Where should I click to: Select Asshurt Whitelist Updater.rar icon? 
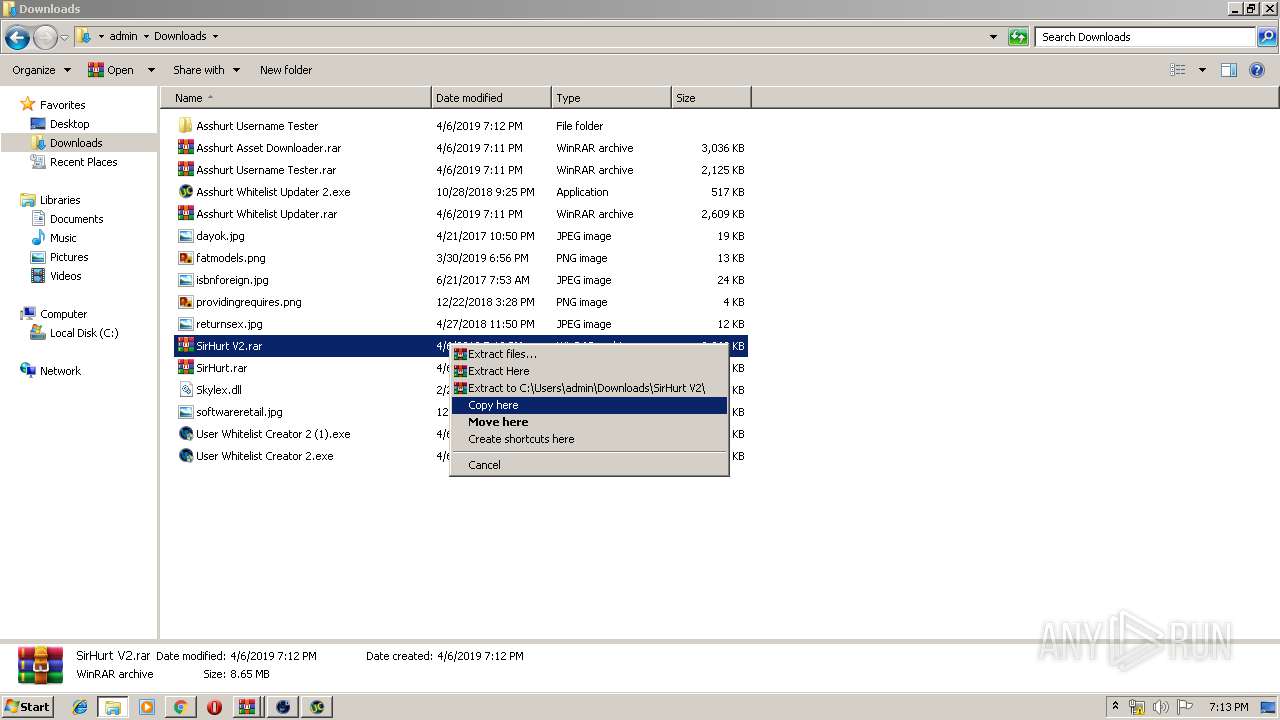pyautogui.click(x=185, y=214)
